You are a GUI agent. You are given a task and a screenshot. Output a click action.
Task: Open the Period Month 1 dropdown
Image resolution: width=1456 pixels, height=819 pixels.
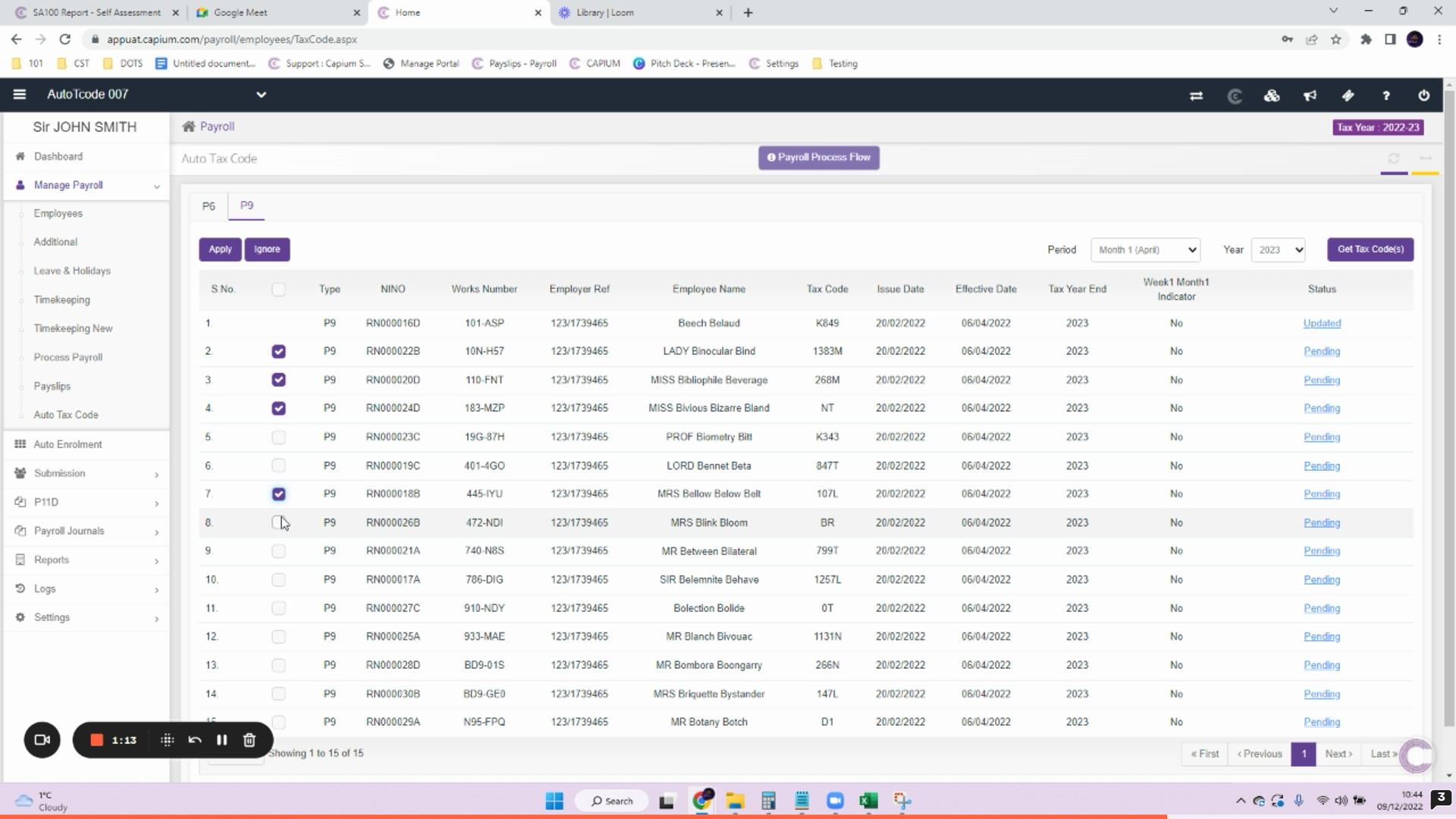[1145, 249]
